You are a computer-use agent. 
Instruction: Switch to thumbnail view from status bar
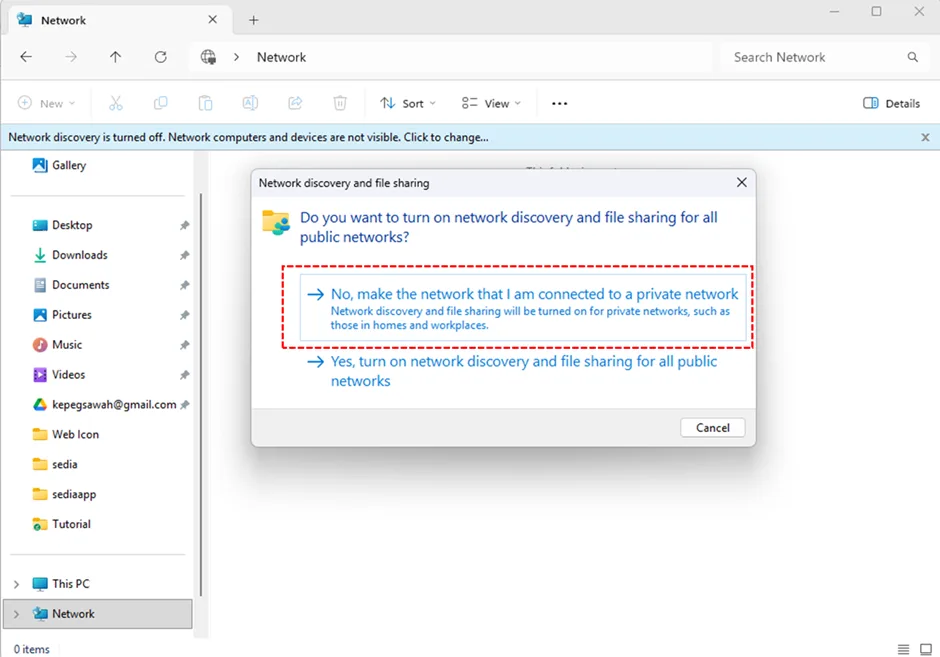[926, 649]
